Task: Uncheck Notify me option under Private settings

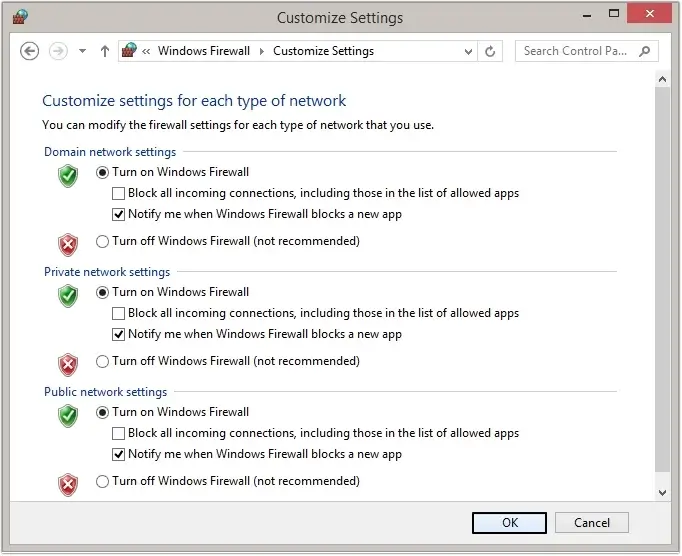Action: (x=118, y=335)
